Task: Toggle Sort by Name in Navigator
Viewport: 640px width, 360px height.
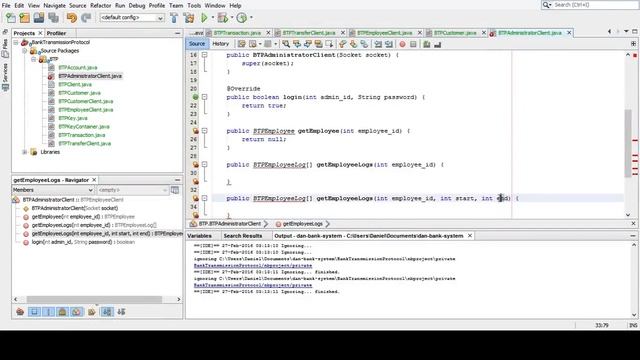Action: tap(107, 312)
